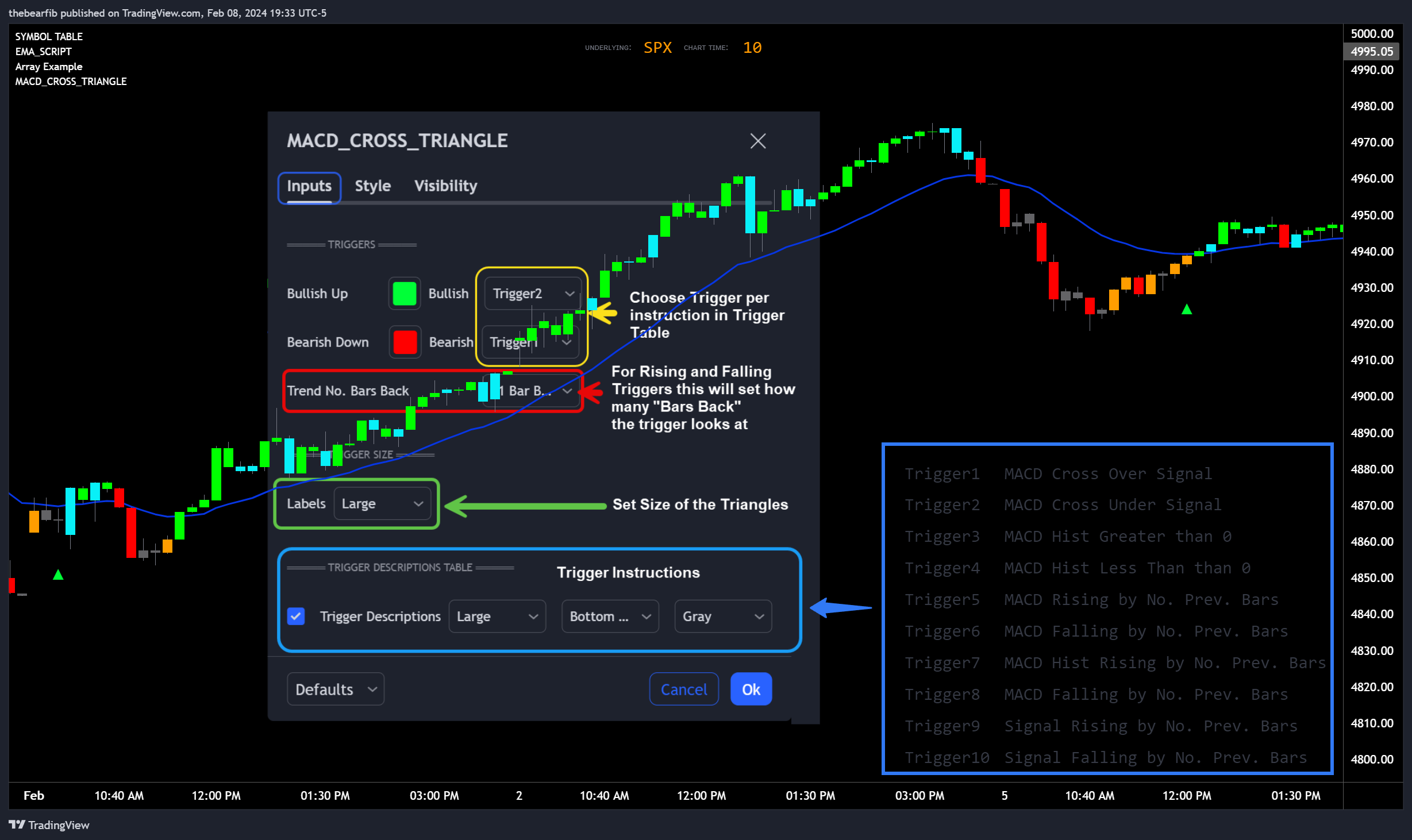This screenshot has width=1412, height=840.
Task: Switch to the Inputs tab
Action: coord(309,186)
